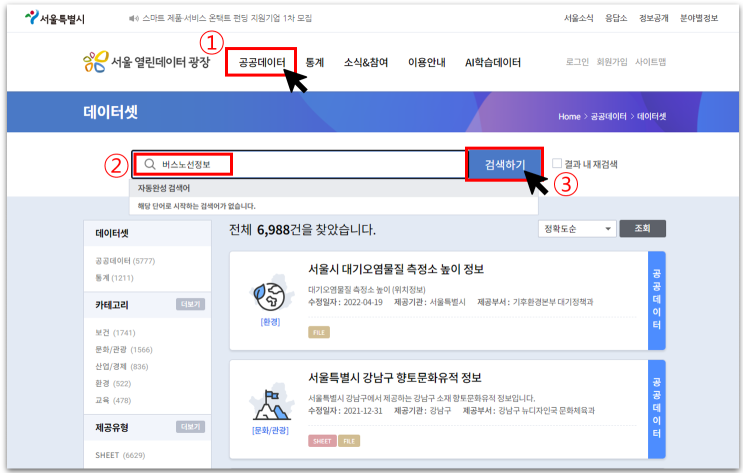This screenshot has width=743, height=473.
Task: Filter by 통계 (1211)
Action: tap(114, 278)
